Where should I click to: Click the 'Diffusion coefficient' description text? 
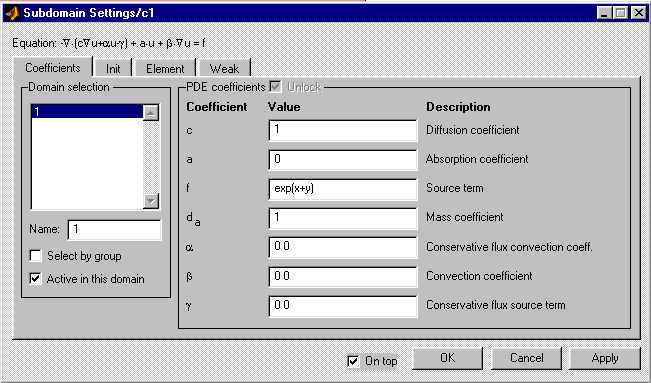point(472,130)
